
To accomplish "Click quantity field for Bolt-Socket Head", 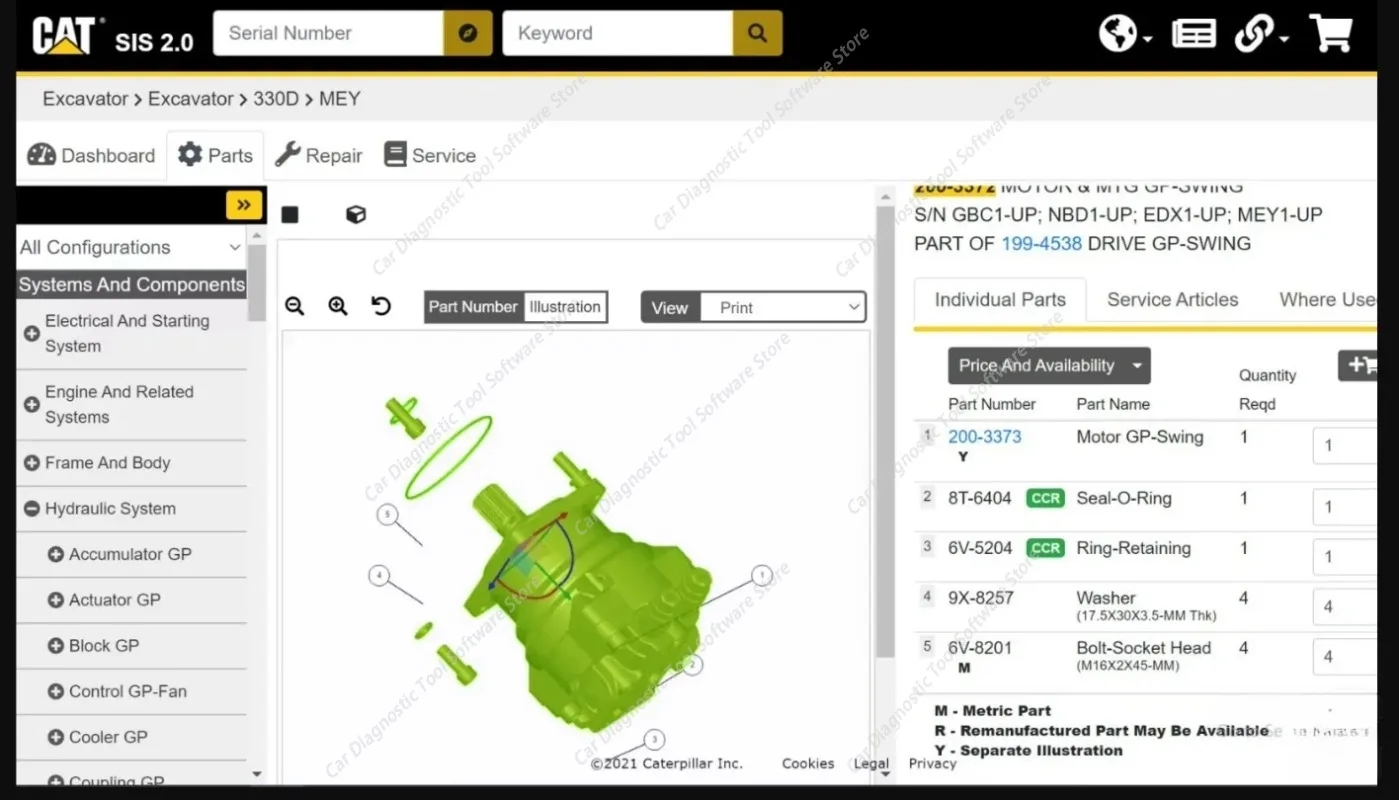I will (1345, 656).
